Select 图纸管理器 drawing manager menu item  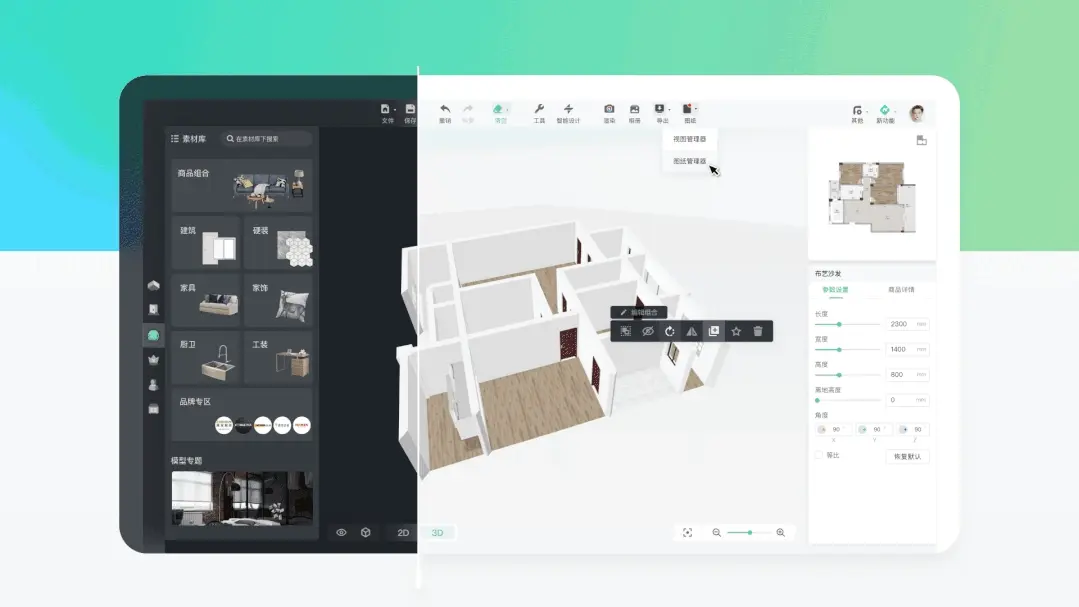(690, 161)
